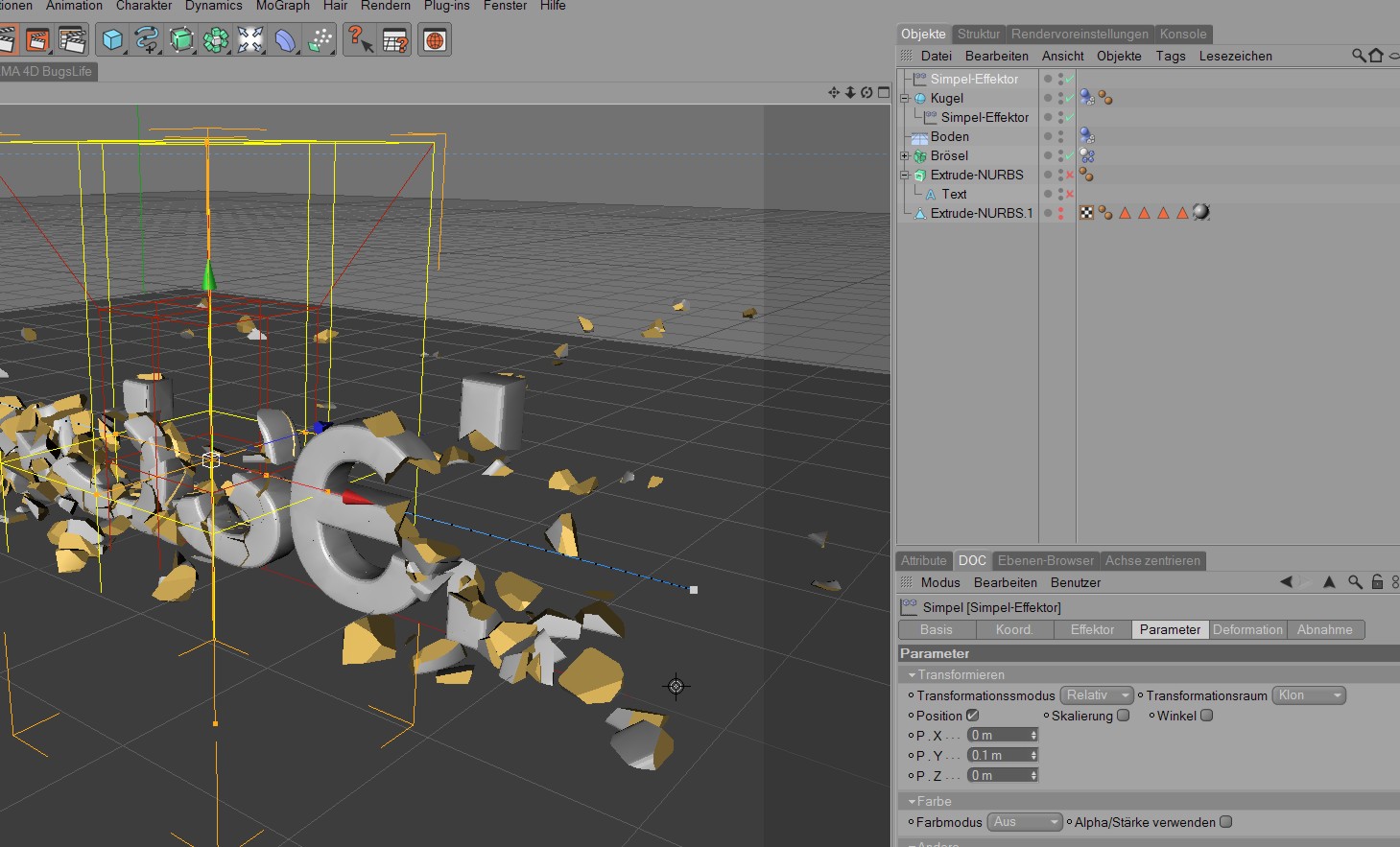The width and height of the screenshot is (1400, 847).
Task: Switch to the Effektor tab
Action: (x=1092, y=630)
